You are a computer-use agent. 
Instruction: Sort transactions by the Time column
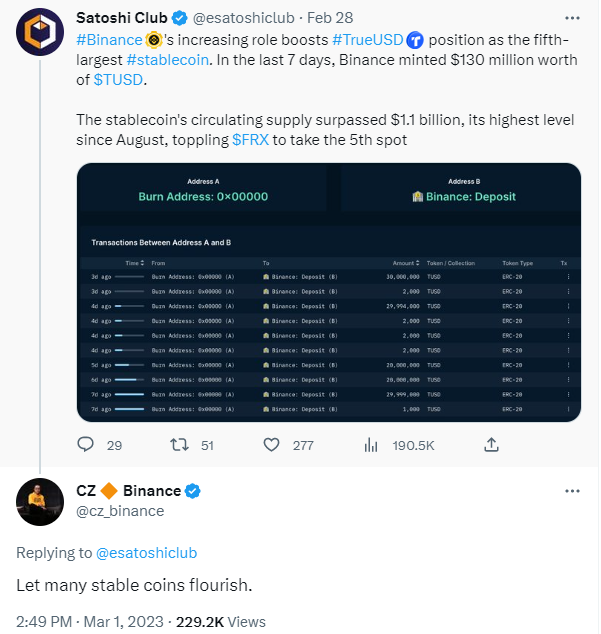point(135,263)
